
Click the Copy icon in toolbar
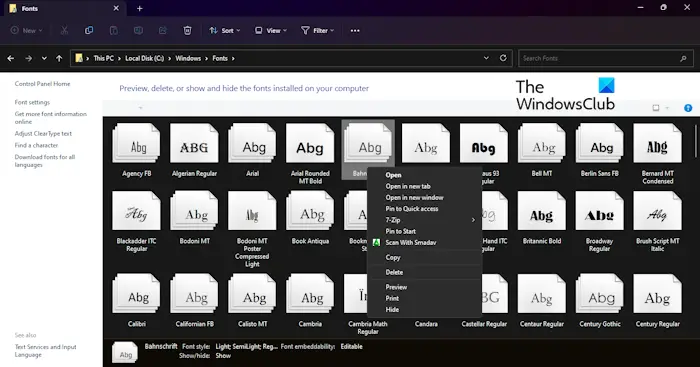pyautogui.click(x=89, y=30)
